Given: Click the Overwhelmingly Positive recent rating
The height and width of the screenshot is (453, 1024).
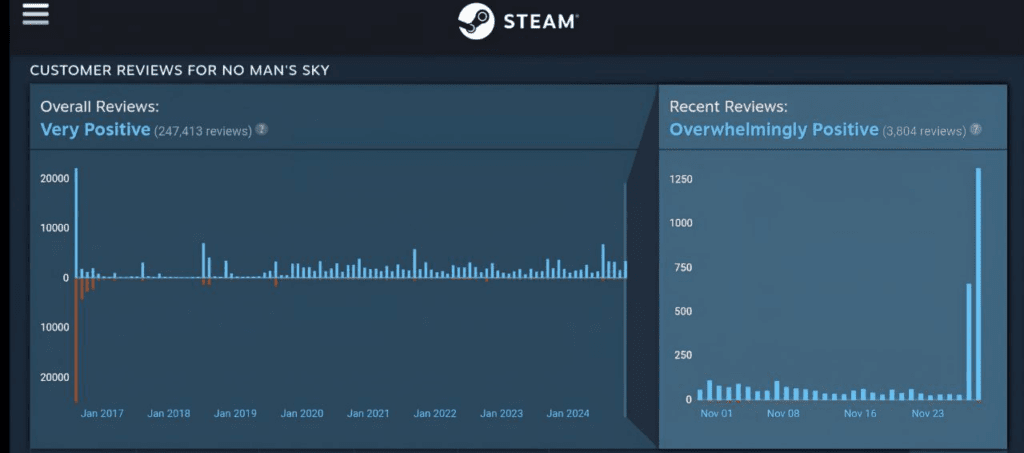Looking at the screenshot, I should 773,130.
